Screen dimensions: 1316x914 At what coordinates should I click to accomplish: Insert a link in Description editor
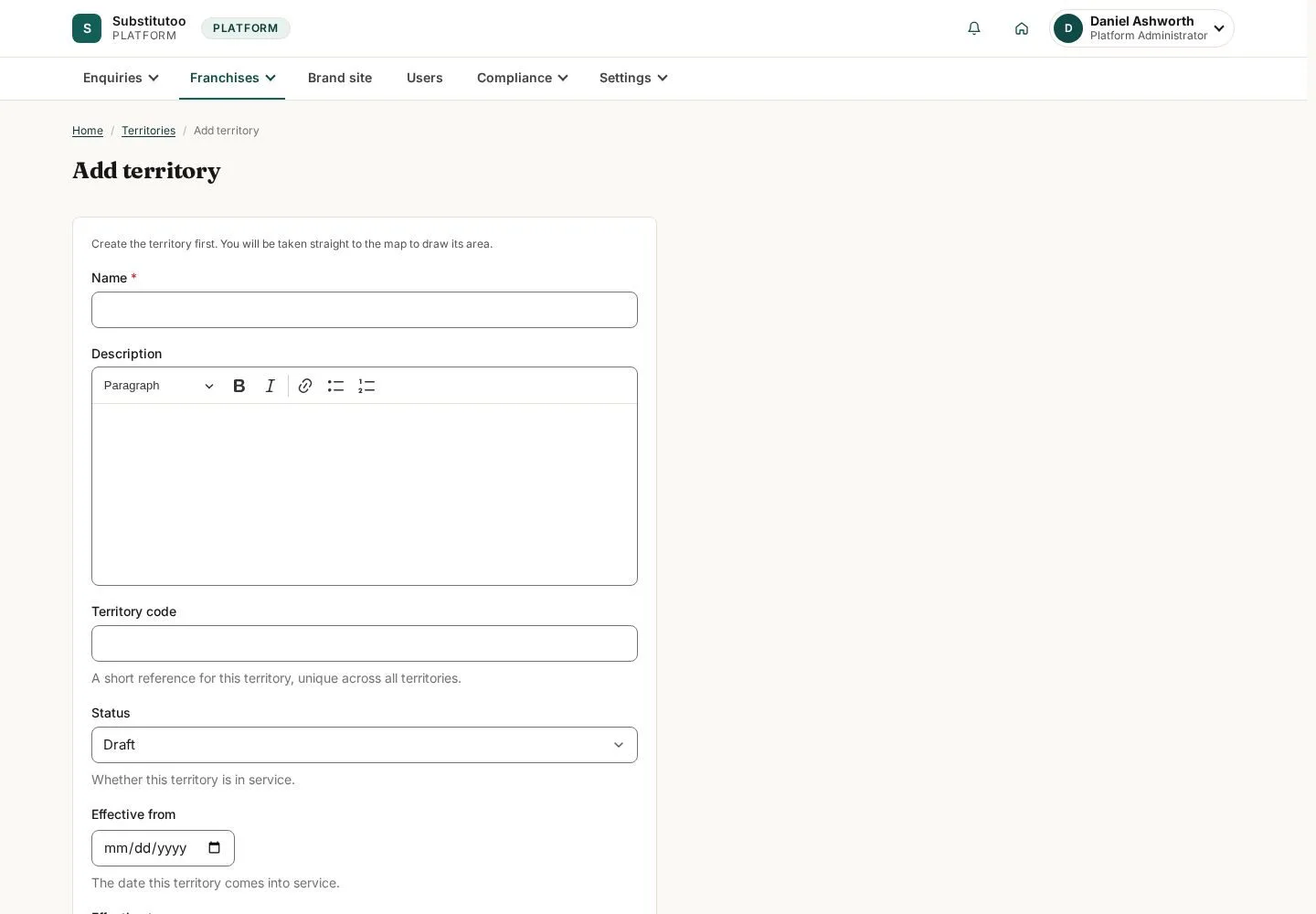pos(305,386)
